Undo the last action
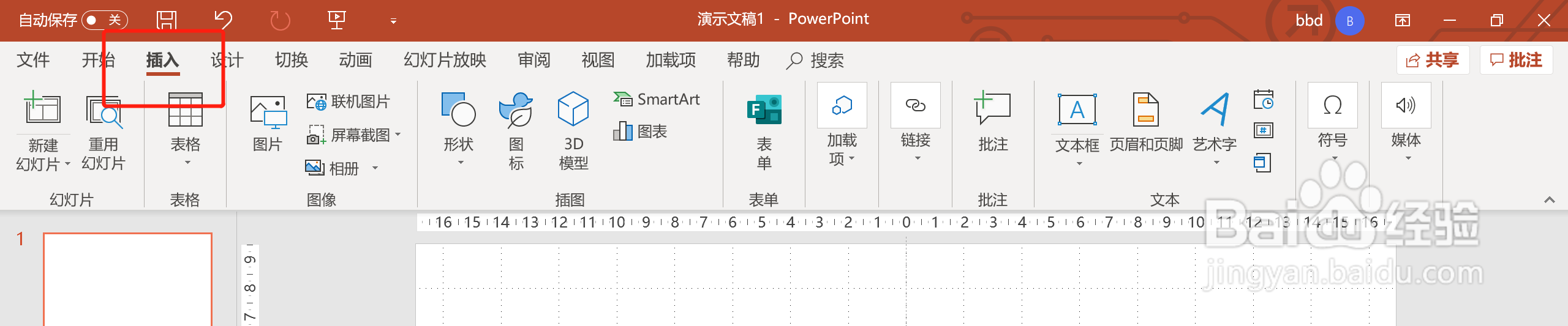Screen dimensions: 1568x326 [223, 20]
